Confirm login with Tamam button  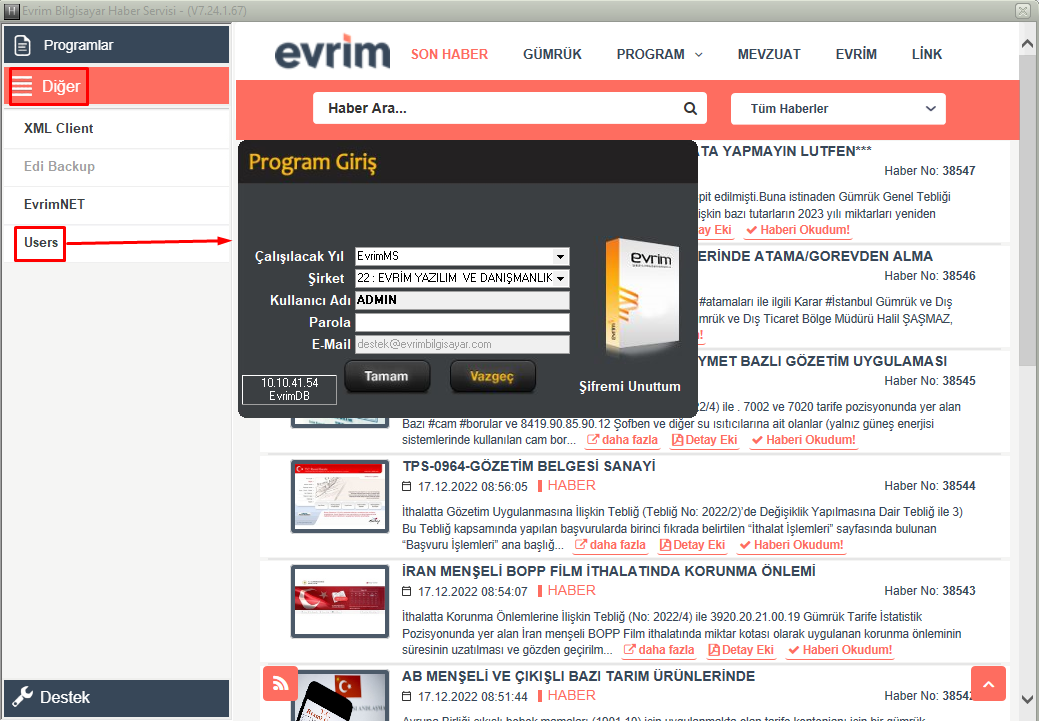(x=387, y=376)
